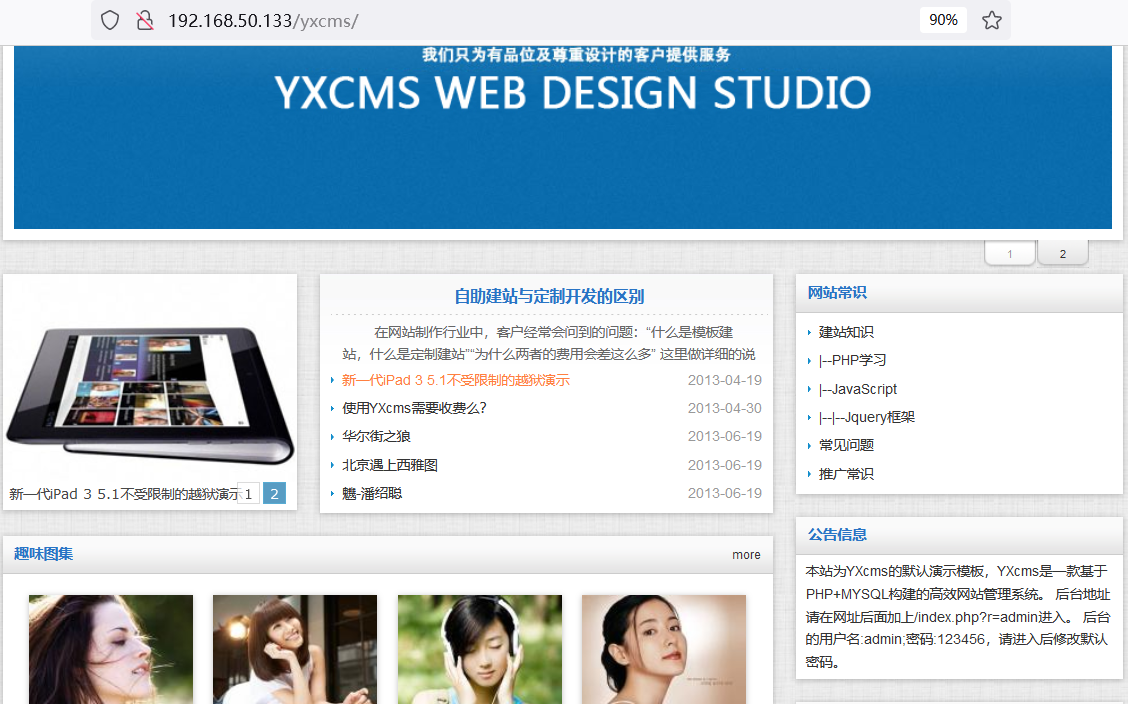
Task: Expand the |--JavaScript subcategory
Action: (x=857, y=389)
